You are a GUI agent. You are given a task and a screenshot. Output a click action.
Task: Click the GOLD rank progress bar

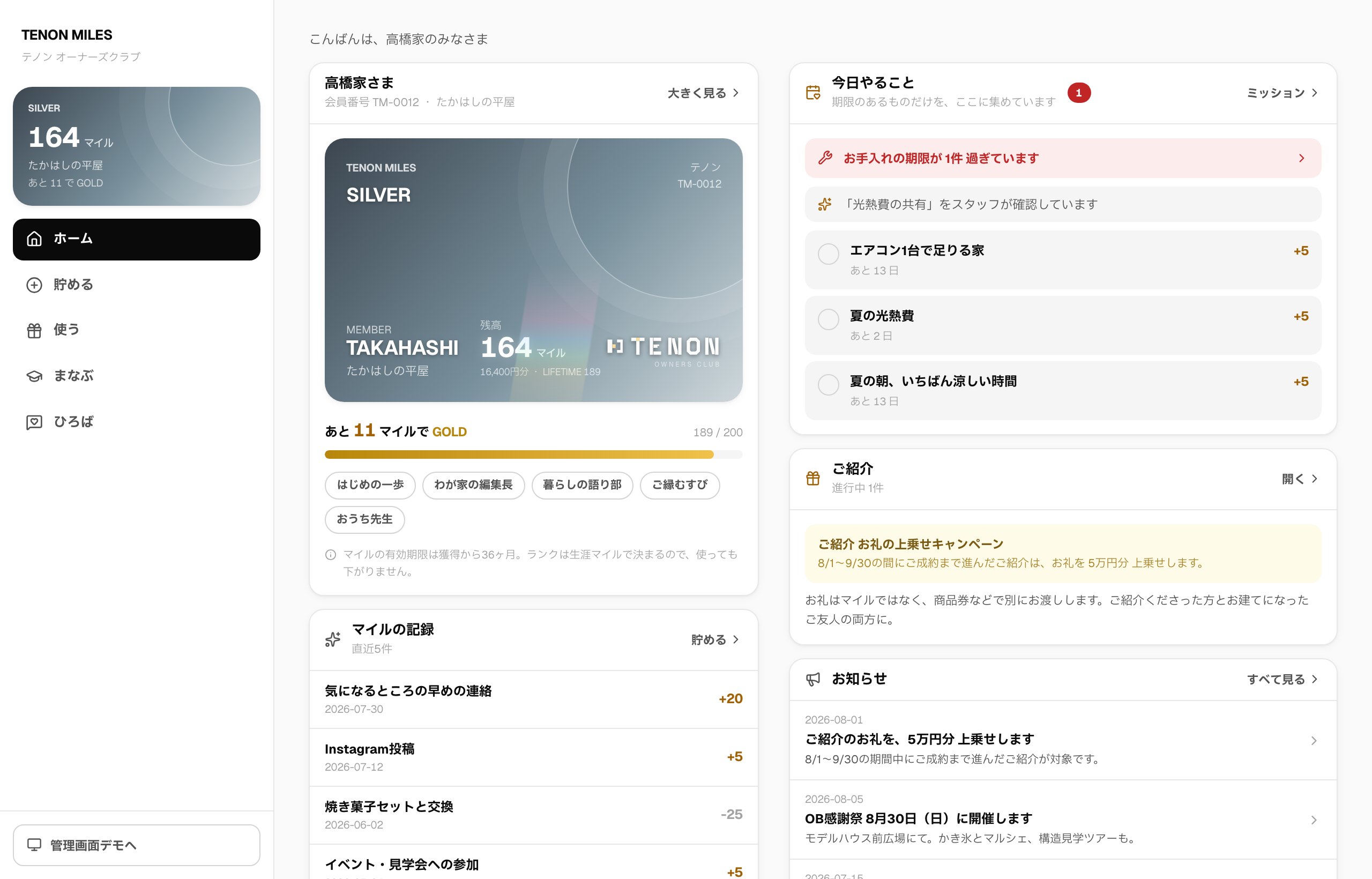coord(534,455)
